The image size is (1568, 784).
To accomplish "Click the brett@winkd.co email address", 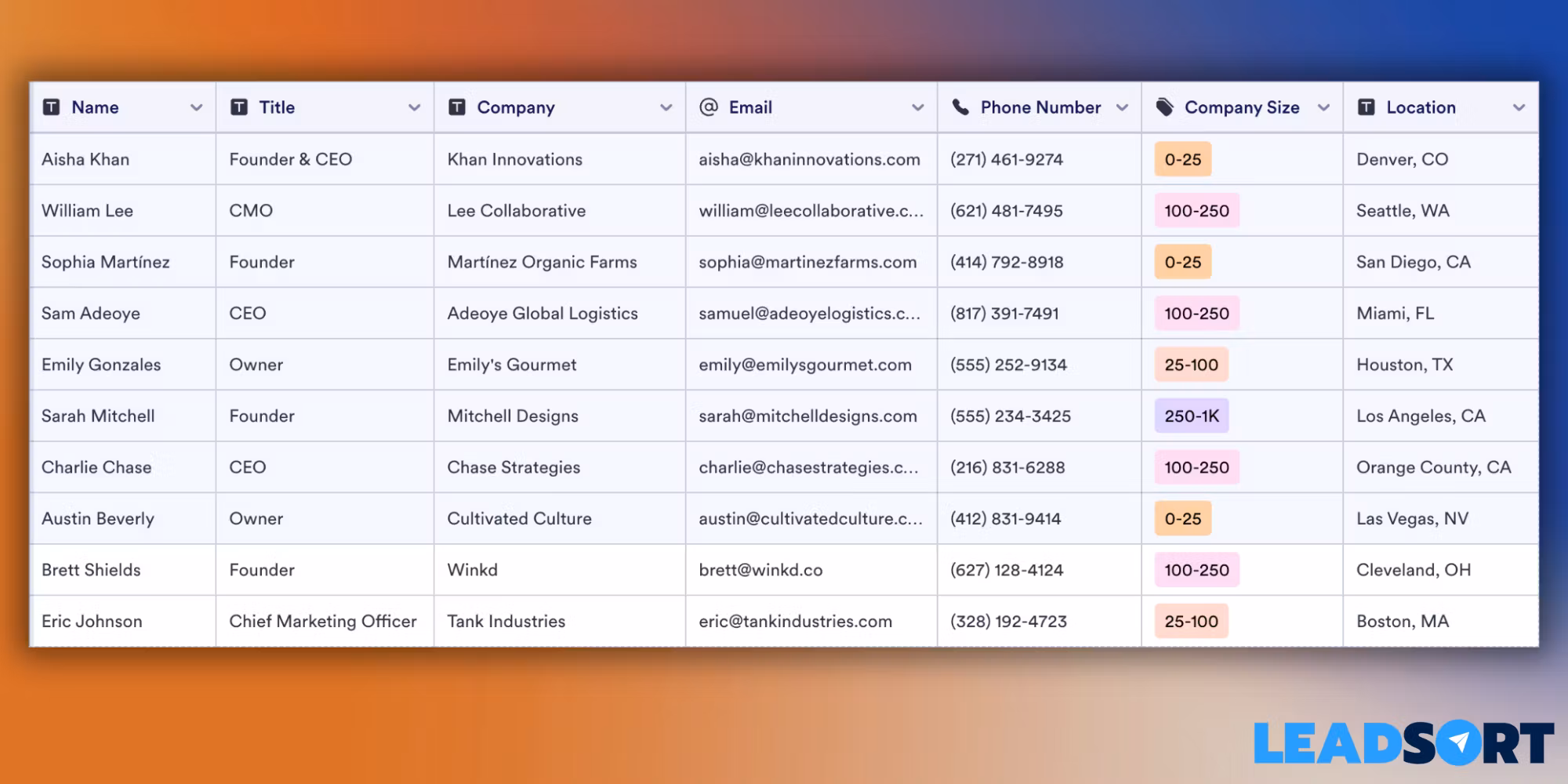I will pos(760,570).
